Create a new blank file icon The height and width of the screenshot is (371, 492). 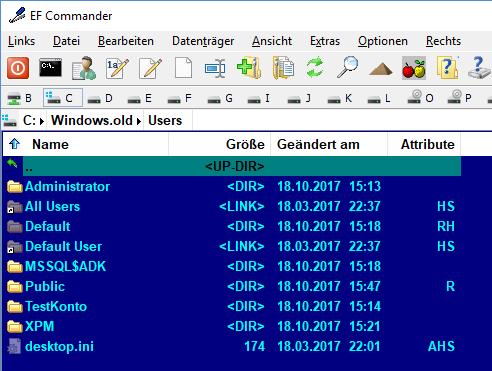tap(183, 68)
